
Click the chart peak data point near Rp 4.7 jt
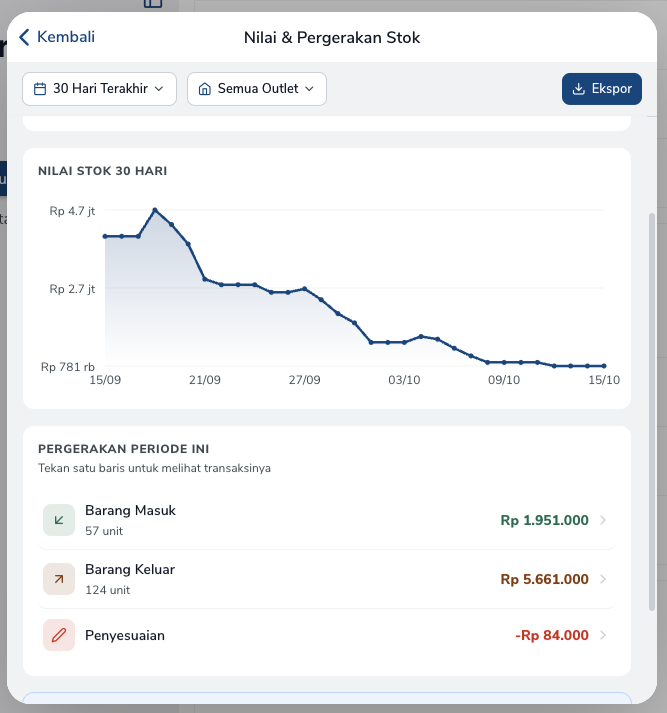pyautogui.click(x=155, y=210)
